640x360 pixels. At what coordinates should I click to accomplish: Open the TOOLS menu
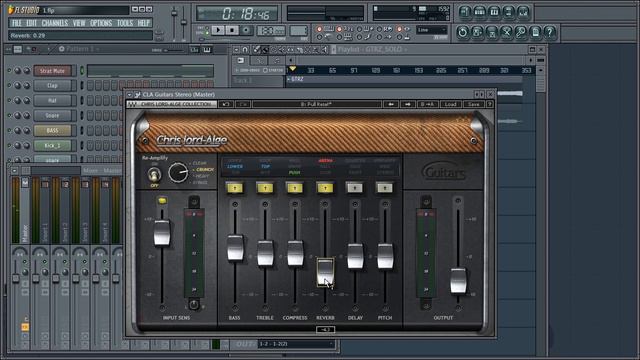pos(125,23)
